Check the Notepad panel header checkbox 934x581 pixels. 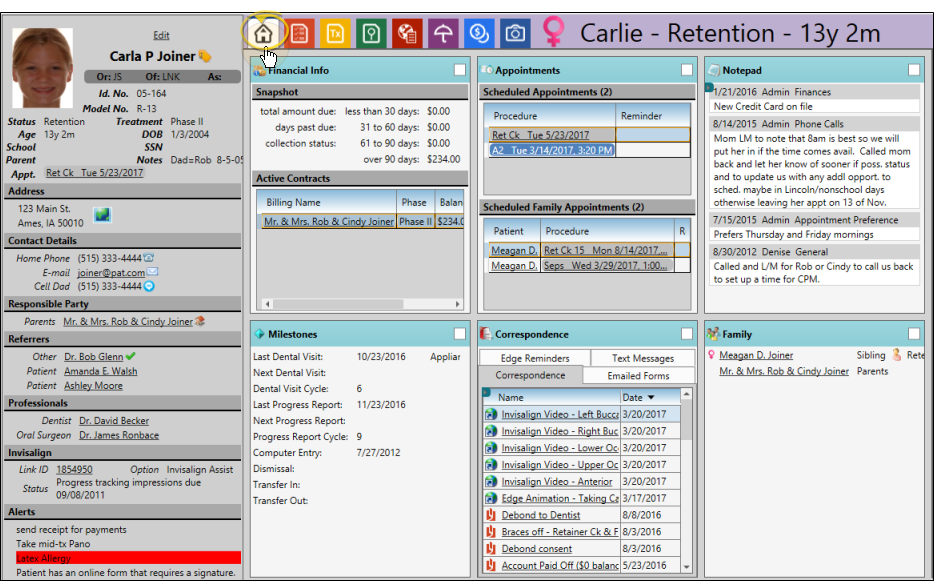tap(915, 70)
